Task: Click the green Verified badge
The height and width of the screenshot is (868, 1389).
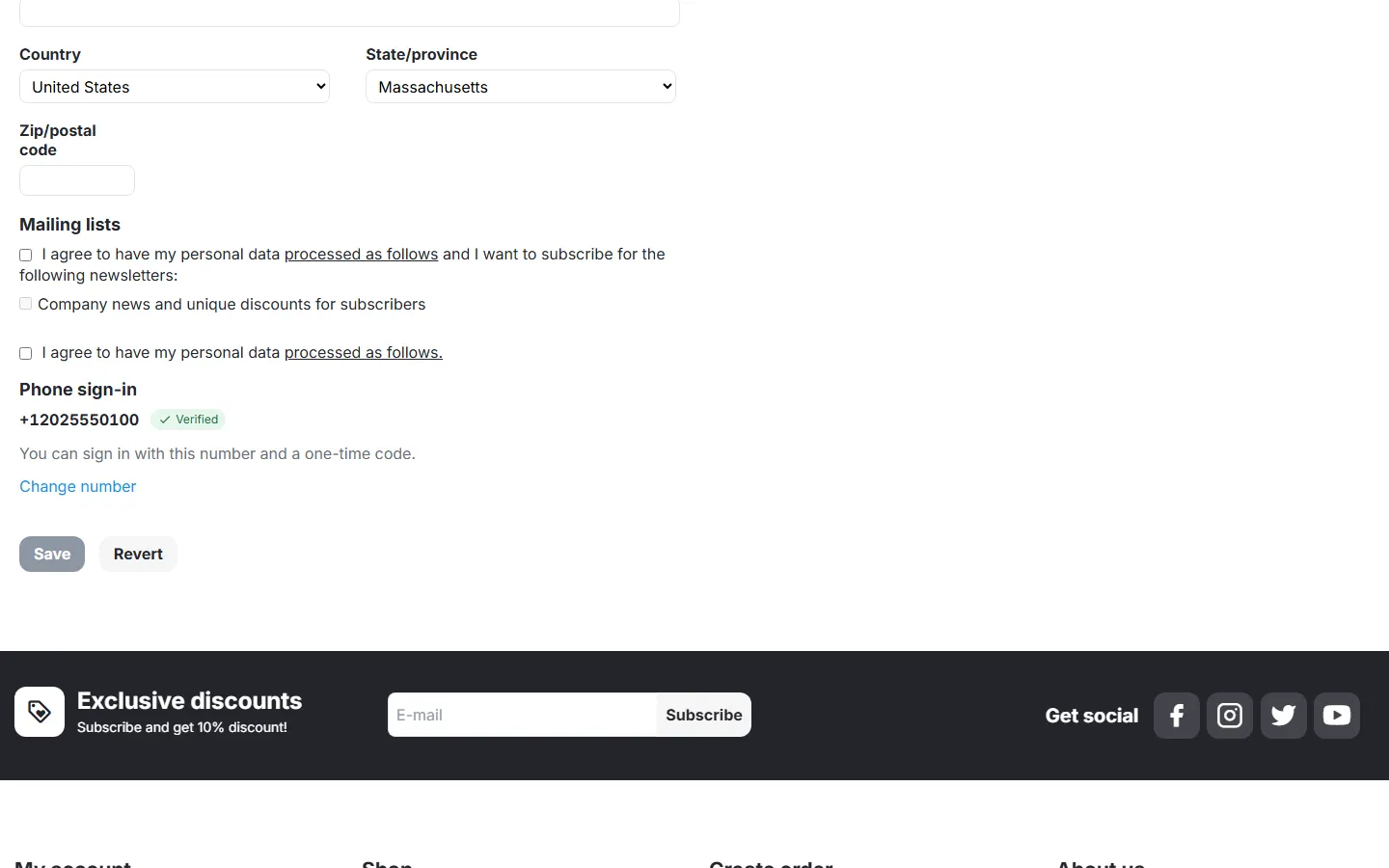Action: coord(188,420)
